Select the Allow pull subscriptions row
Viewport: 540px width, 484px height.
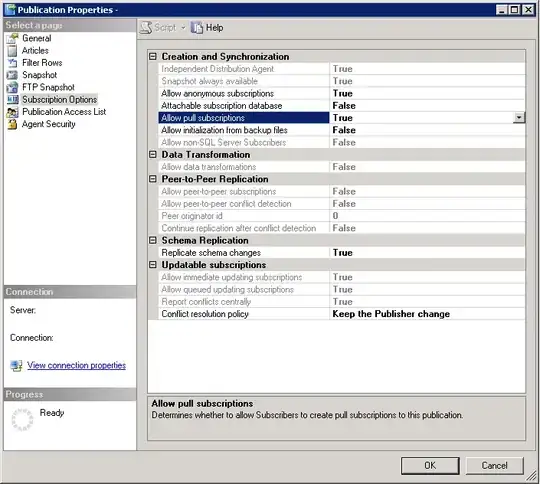(x=342, y=118)
